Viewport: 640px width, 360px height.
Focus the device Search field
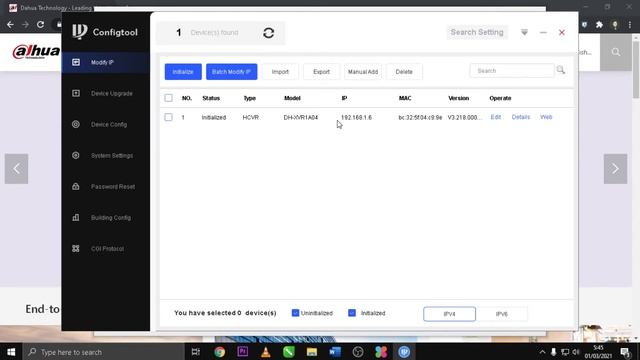point(512,71)
